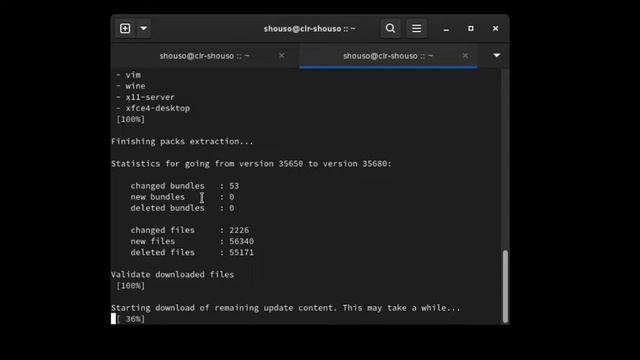Screen dimensions: 640x360
Task: Click the '- xfce4-desktop' bundle line
Action: click(x=153, y=108)
